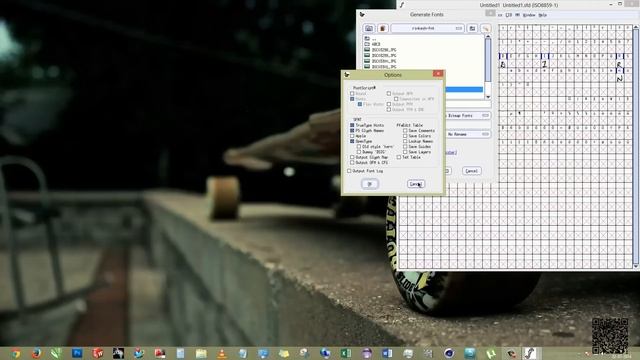
Task: Toggle Flex Hints checkbox
Action: (360, 104)
